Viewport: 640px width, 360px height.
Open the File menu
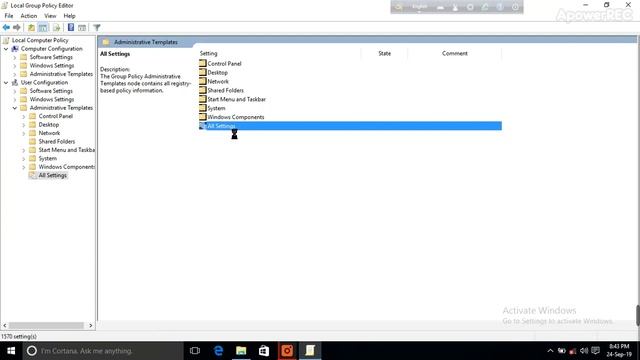coord(9,16)
